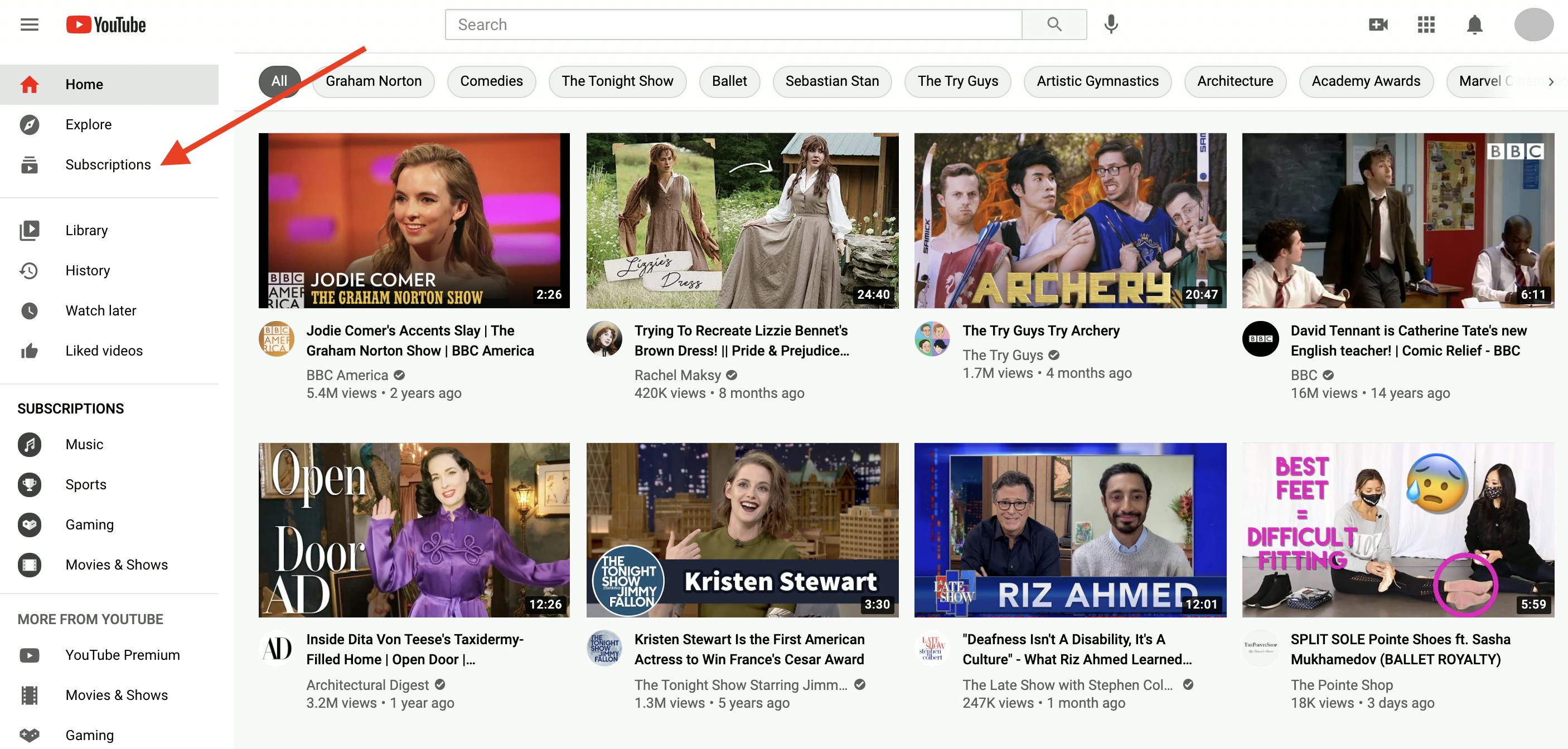
Task: Click the Subscriptions sidebar icon
Action: click(29, 164)
